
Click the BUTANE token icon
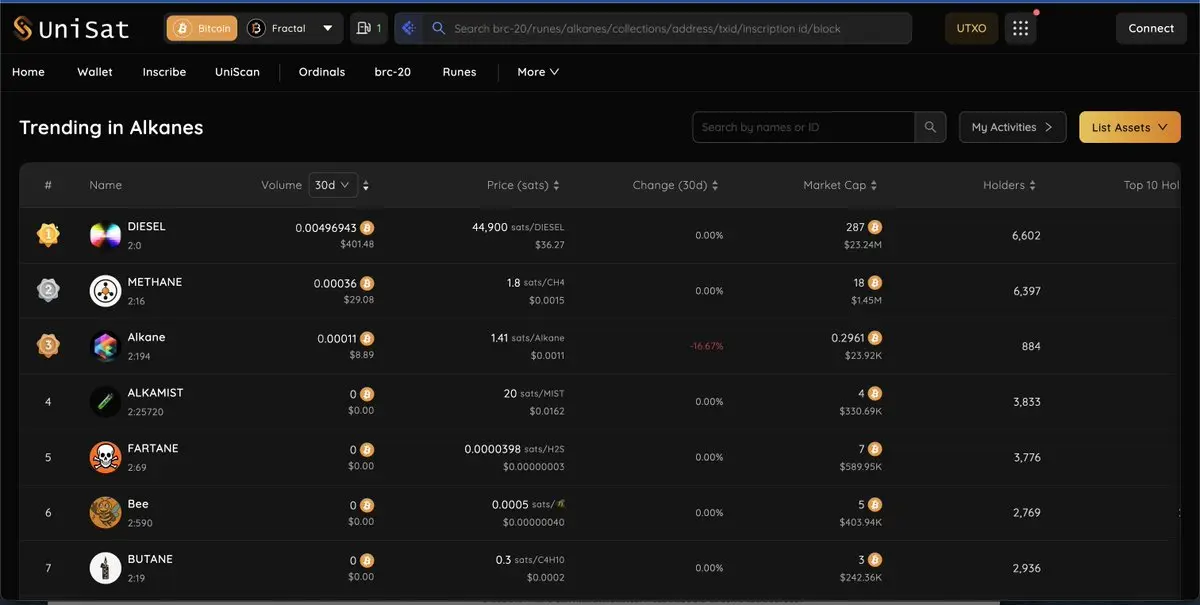(x=105, y=568)
